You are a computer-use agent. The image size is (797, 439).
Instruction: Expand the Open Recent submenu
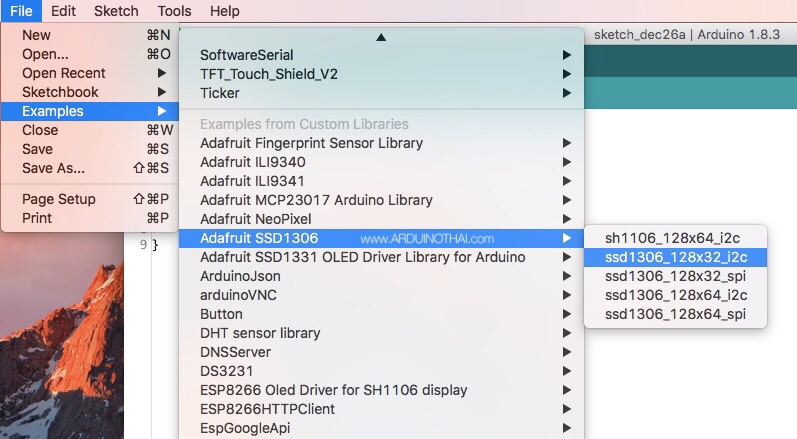click(90, 73)
